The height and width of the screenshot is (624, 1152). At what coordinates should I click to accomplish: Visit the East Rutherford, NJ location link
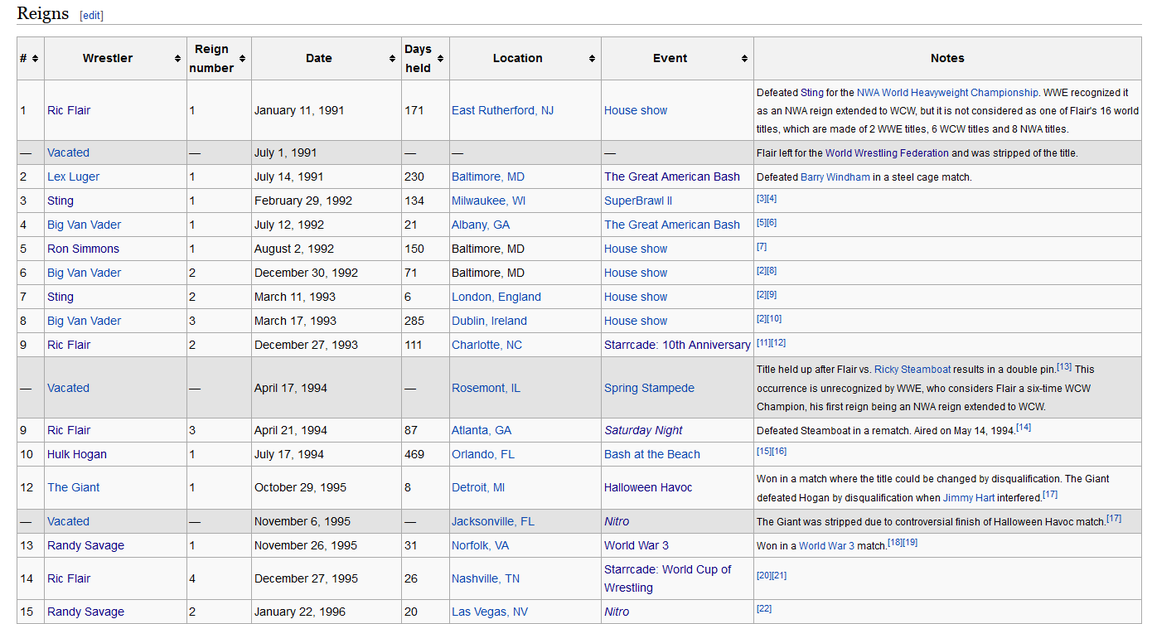click(503, 110)
